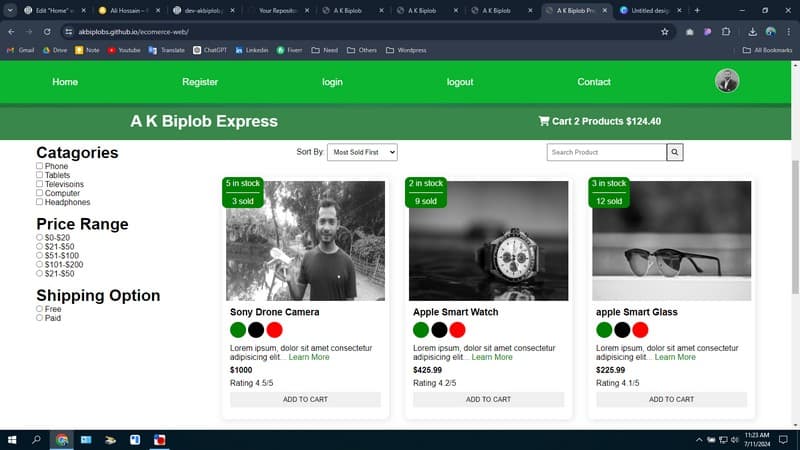This screenshot has height=450, width=800.
Task: Pick black color for Apple Smart Watch
Action: [x=439, y=330]
